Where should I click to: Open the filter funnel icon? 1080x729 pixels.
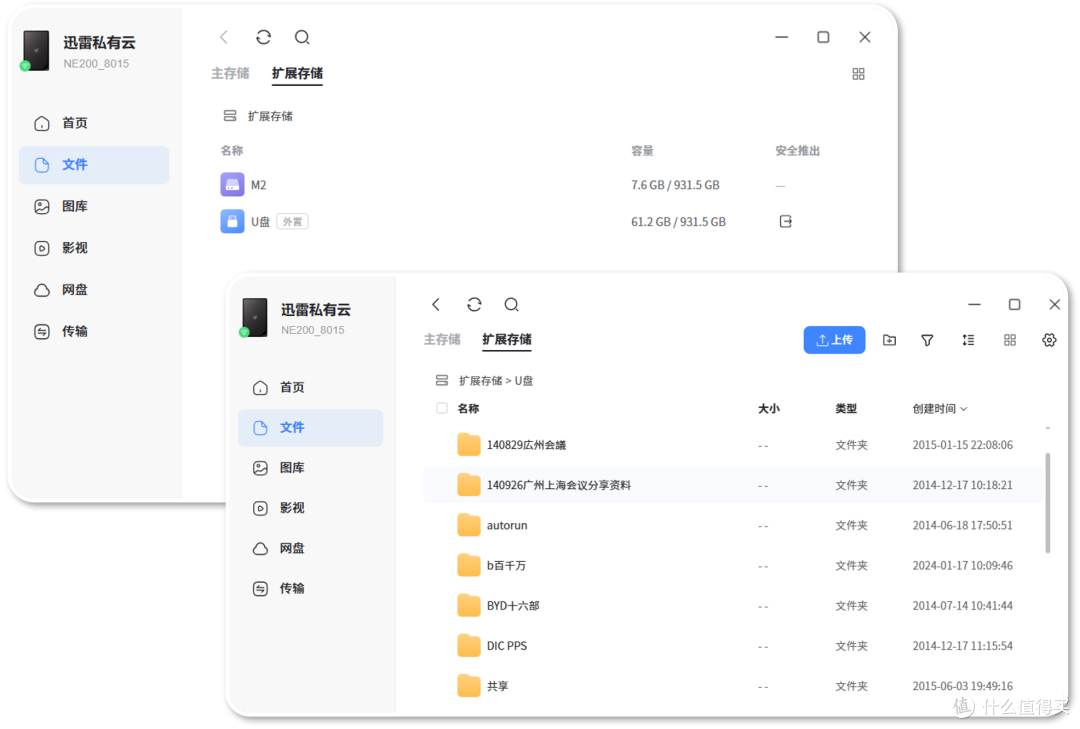(927, 340)
